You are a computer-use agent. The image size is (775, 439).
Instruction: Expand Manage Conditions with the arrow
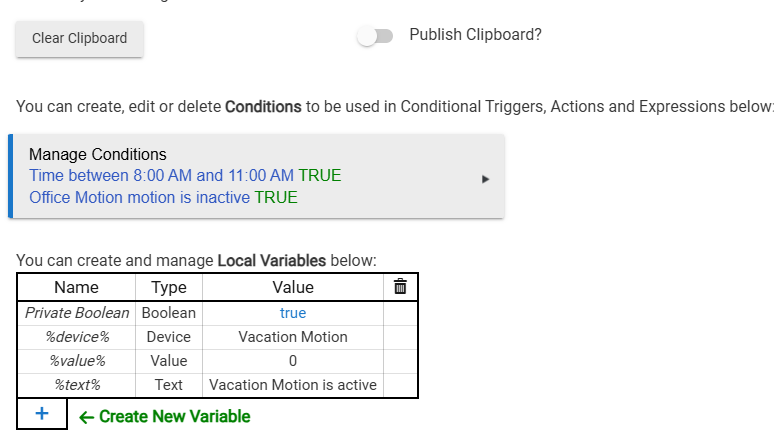(x=486, y=179)
